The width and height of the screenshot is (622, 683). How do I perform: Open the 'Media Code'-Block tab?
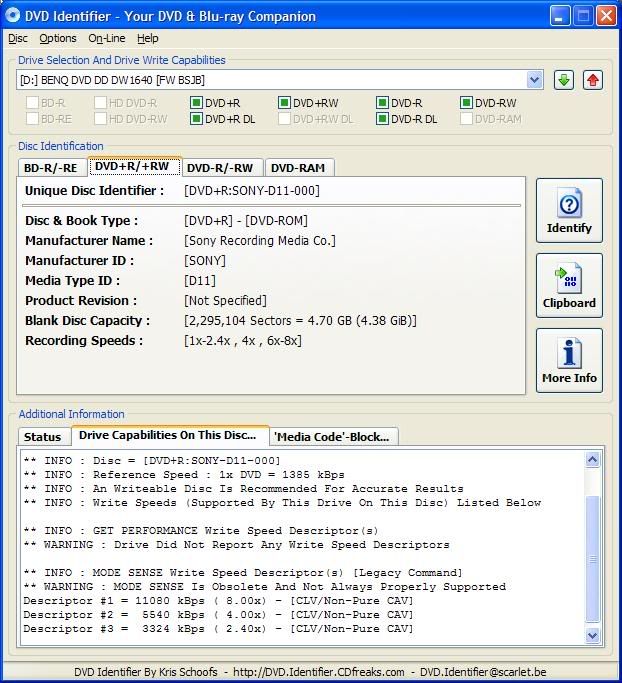pyautogui.click(x=335, y=437)
